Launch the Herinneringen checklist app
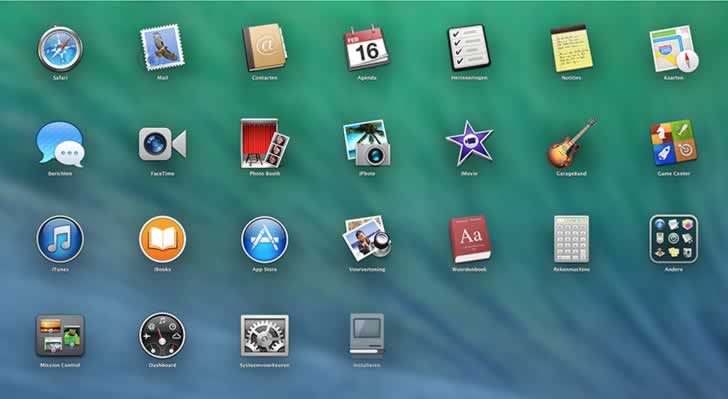Screen dimensions: 728x399 tap(469, 47)
